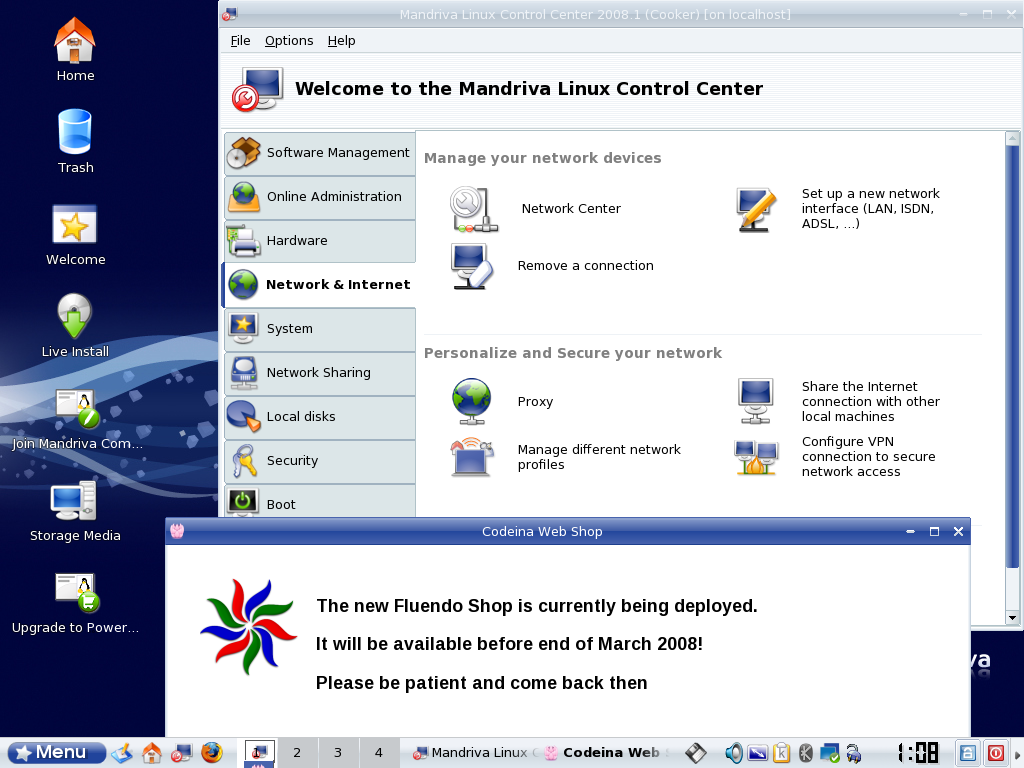Click the KDE Menu button
Viewport: 1024px width, 768px height.
[x=57, y=752]
